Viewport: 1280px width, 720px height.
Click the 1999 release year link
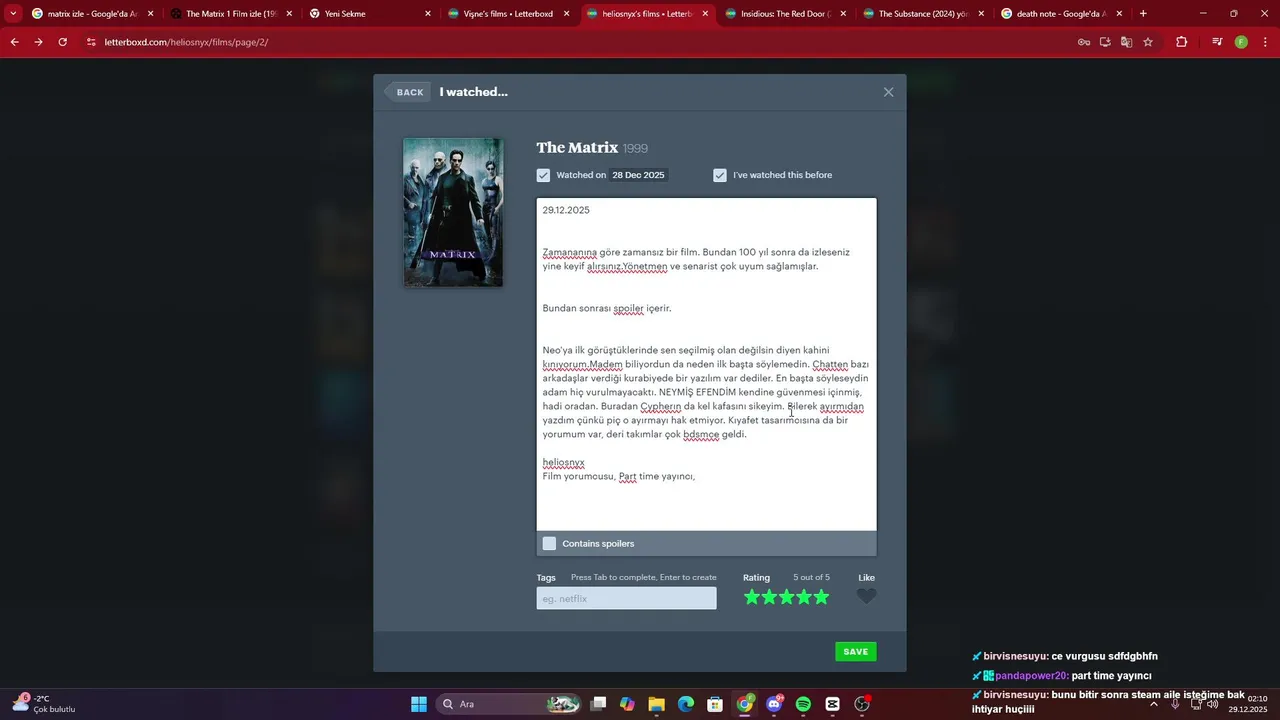tap(635, 149)
